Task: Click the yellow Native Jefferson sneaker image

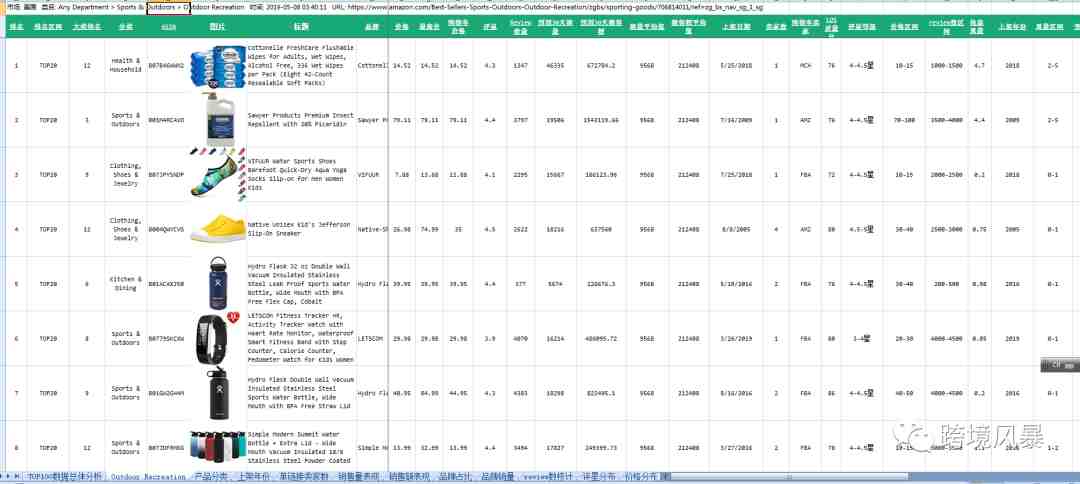Action: [x=218, y=229]
